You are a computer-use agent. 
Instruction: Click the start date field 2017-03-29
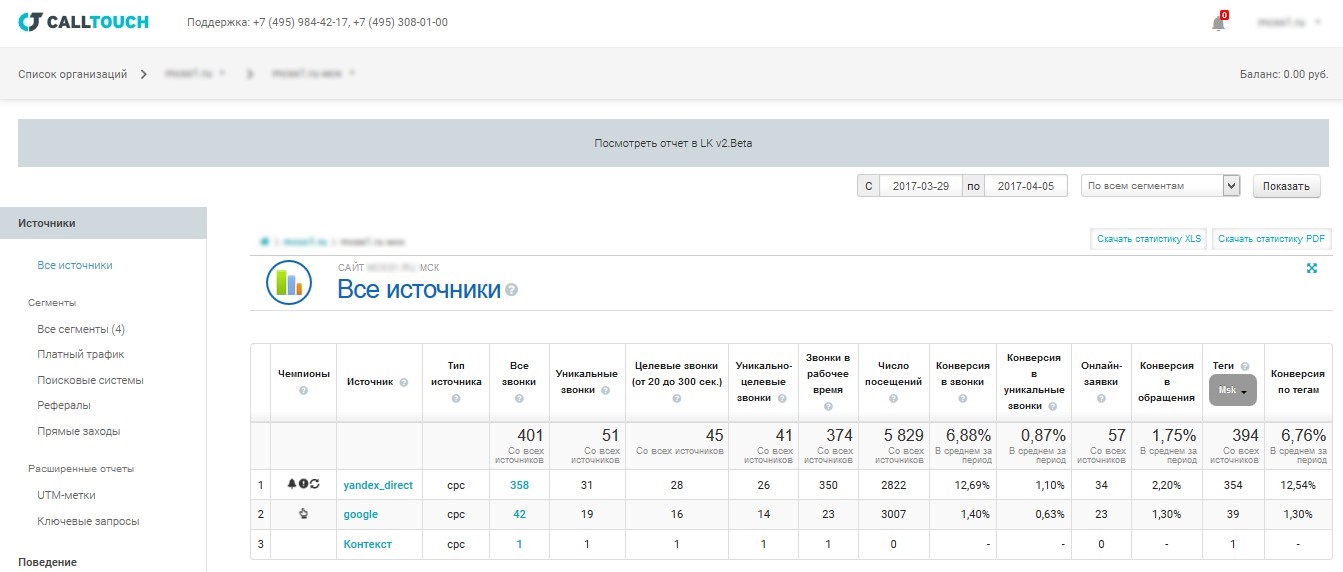click(920, 186)
